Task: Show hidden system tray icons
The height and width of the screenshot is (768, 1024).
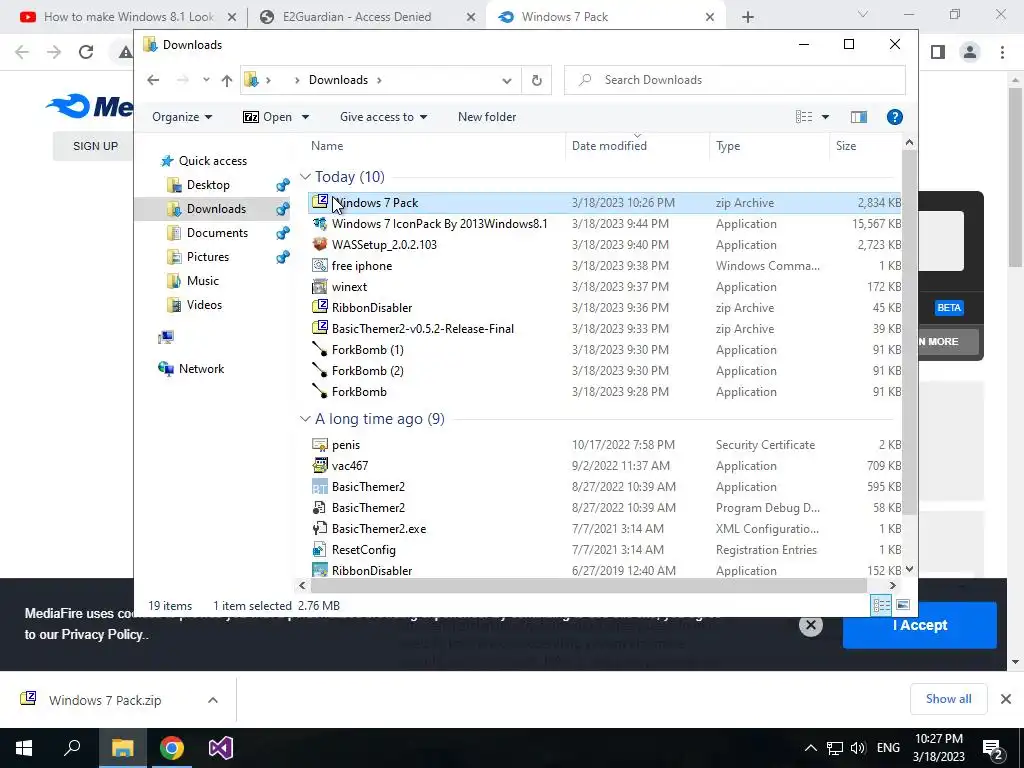Action: [810, 748]
